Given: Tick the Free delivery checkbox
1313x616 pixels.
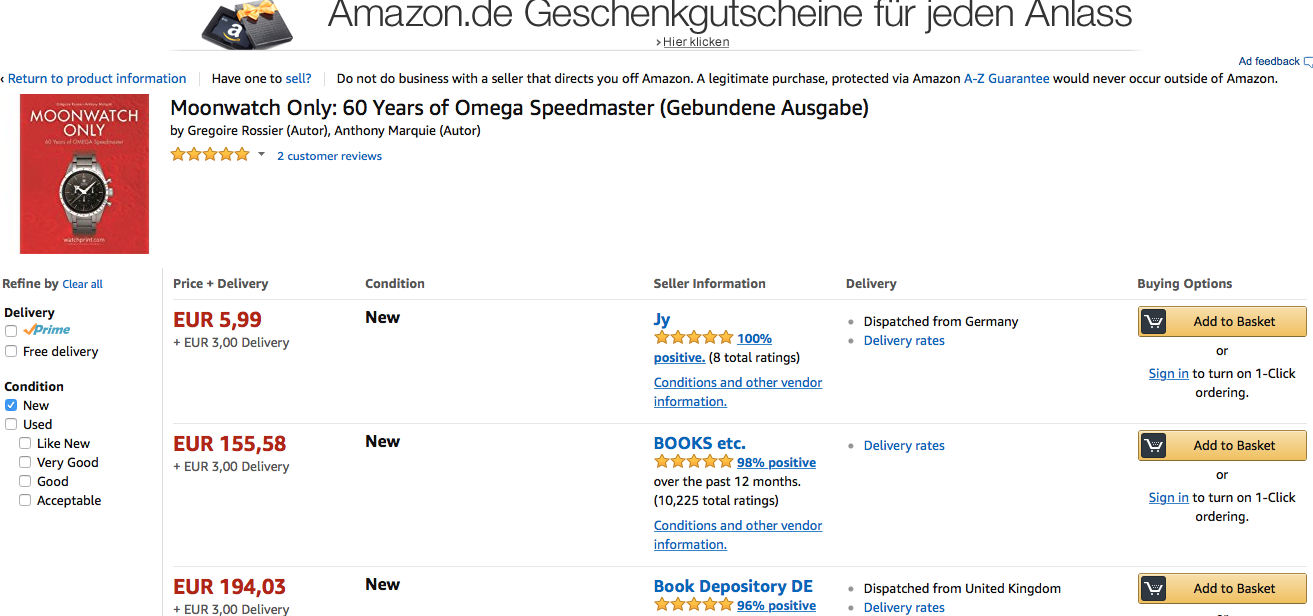Looking at the screenshot, I should 11,352.
